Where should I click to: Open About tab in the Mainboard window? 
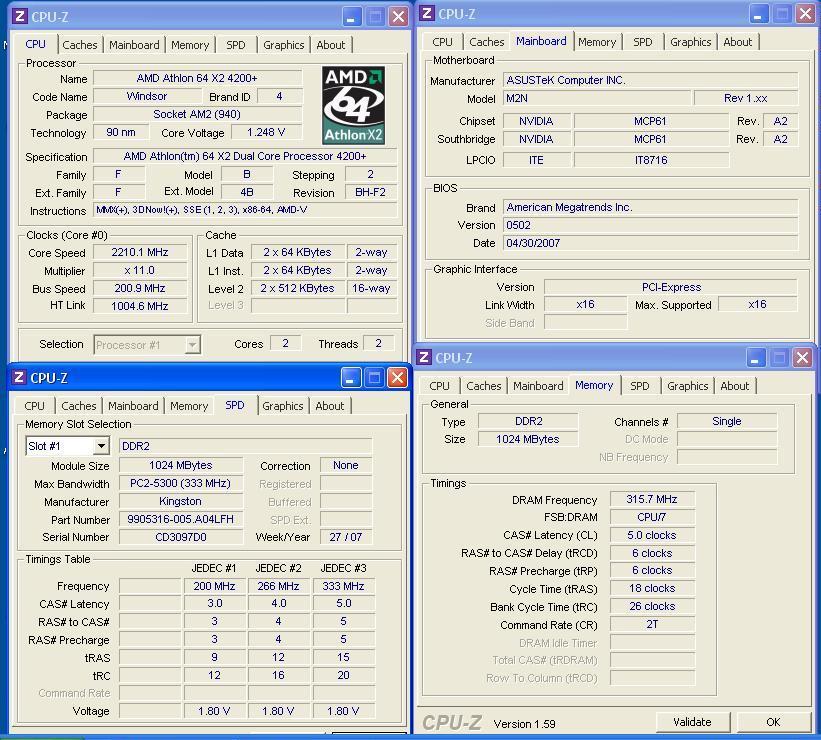[737, 42]
